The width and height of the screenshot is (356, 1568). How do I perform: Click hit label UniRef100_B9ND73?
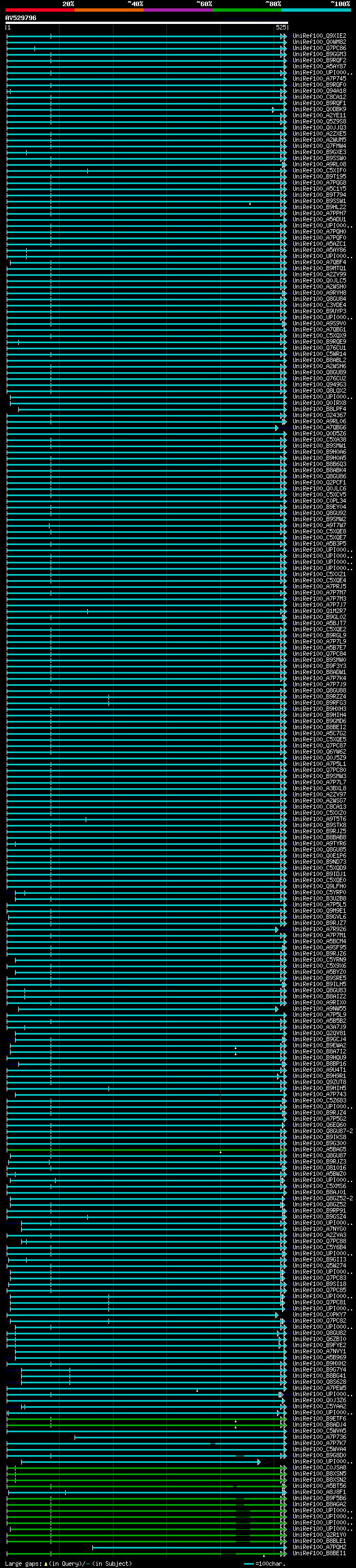click(x=319, y=862)
